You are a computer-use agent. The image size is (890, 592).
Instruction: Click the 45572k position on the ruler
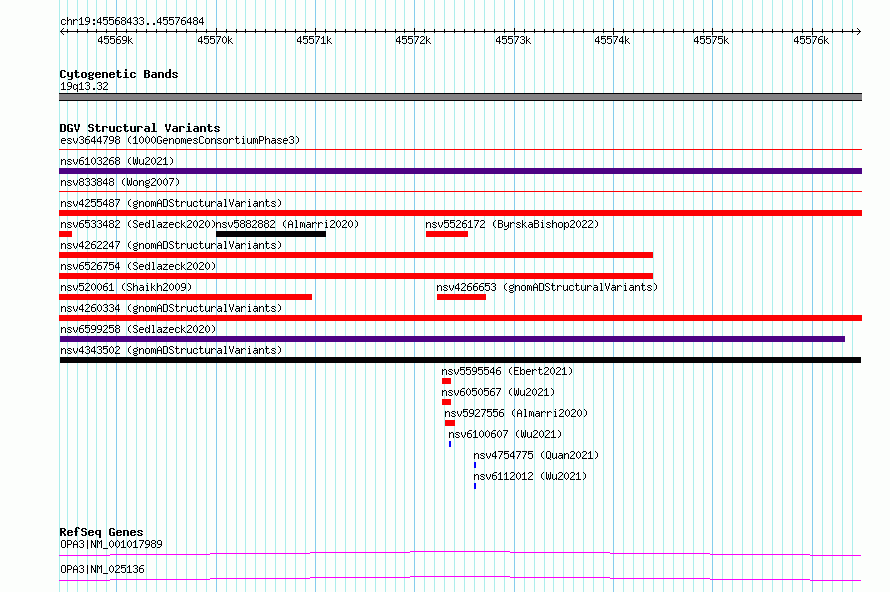tap(413, 40)
